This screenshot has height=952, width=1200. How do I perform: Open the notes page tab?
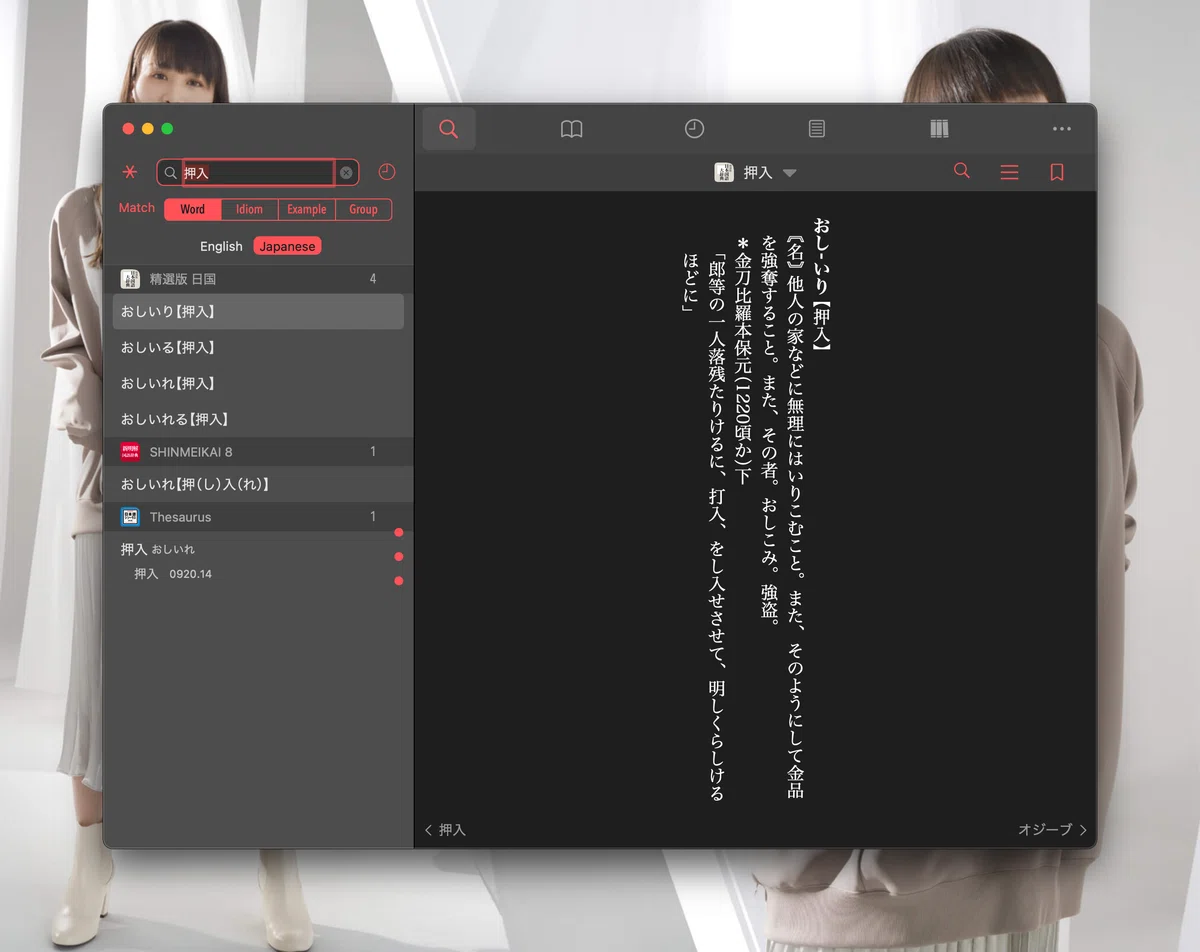click(817, 129)
